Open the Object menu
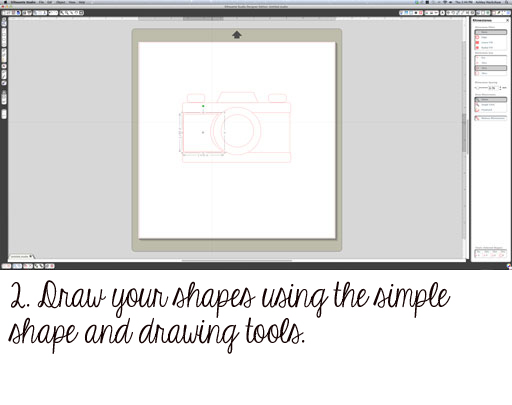 point(61,2)
